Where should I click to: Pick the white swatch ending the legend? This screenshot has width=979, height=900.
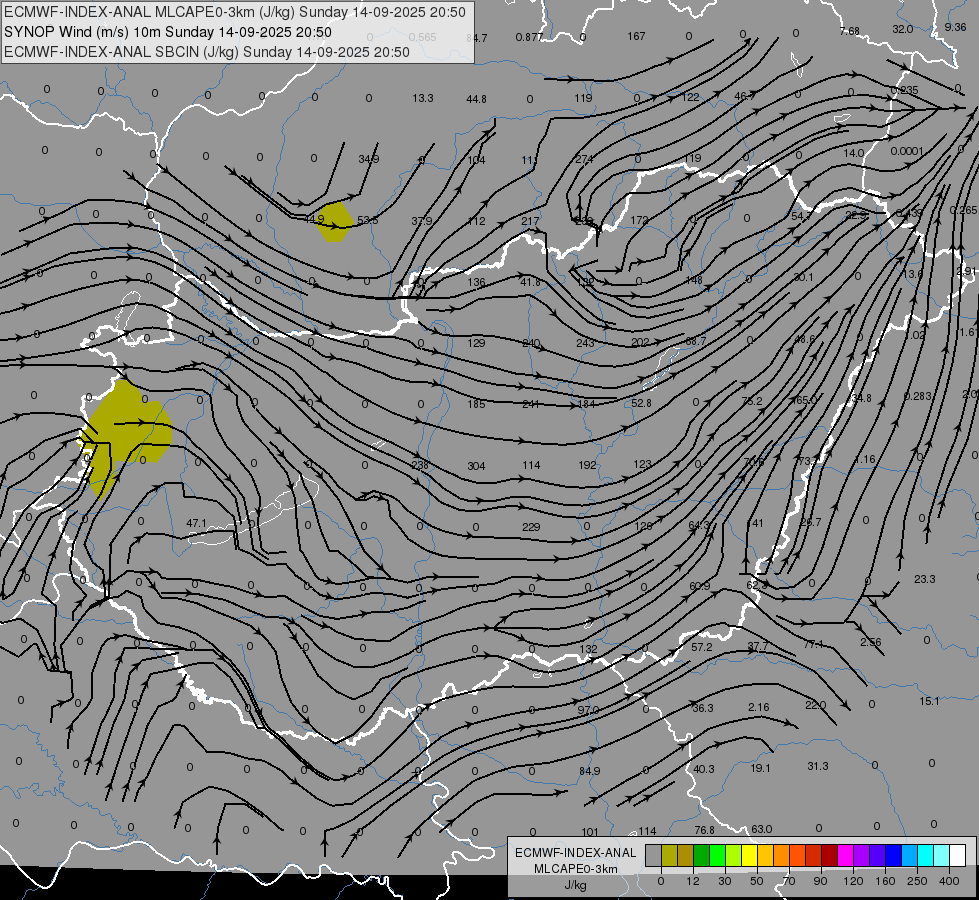(958, 855)
